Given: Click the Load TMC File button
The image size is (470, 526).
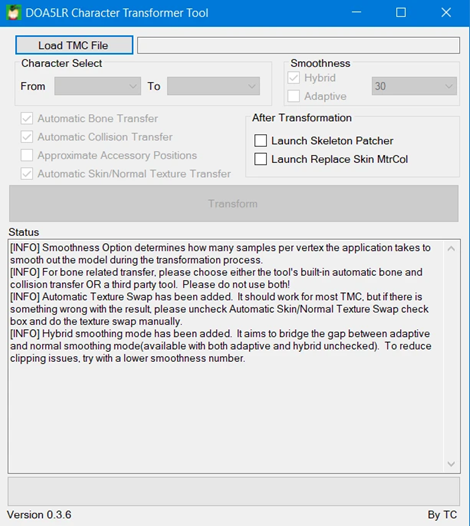Looking at the screenshot, I should pos(74,45).
